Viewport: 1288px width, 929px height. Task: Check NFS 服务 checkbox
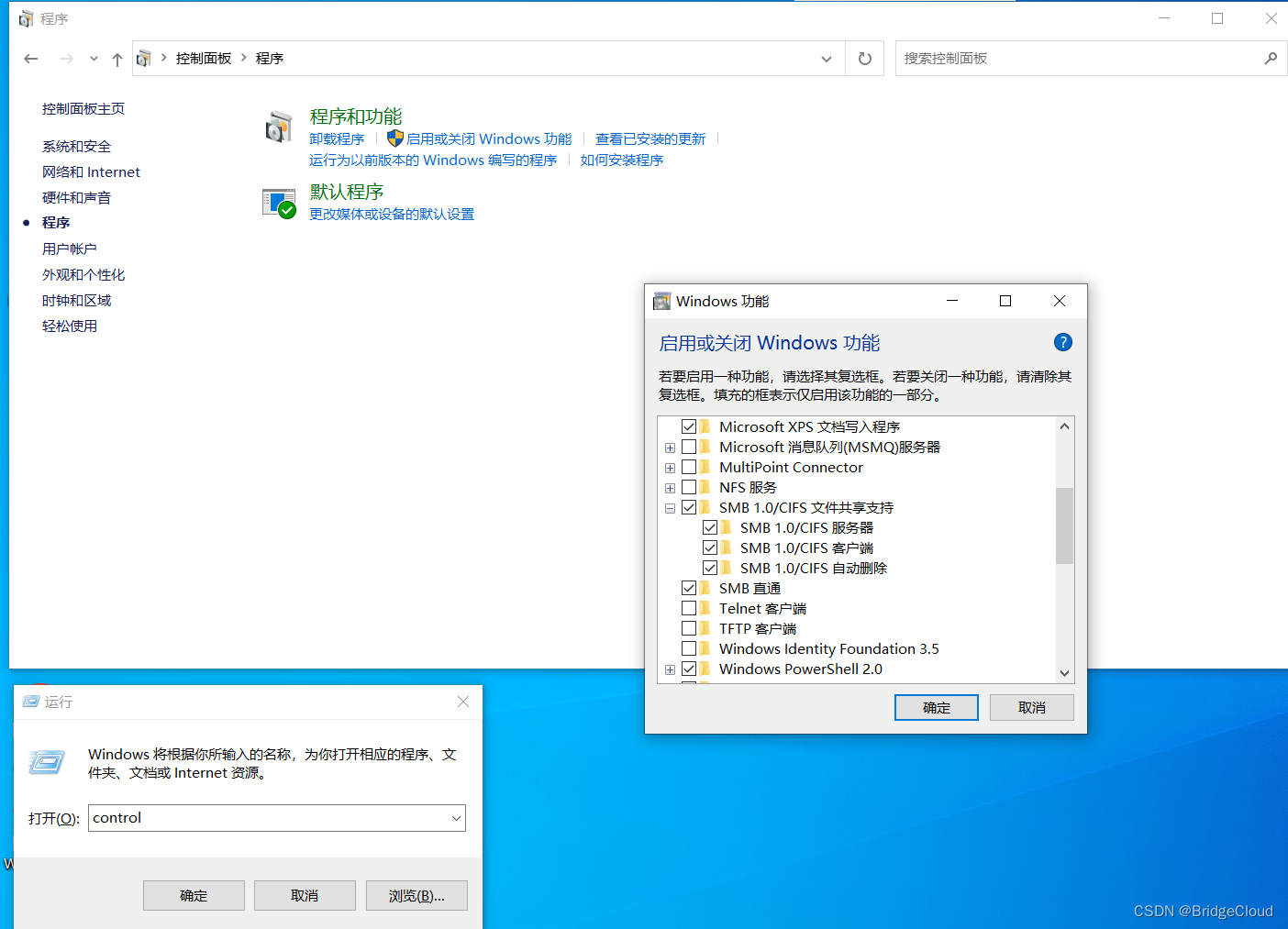pyautogui.click(x=689, y=487)
